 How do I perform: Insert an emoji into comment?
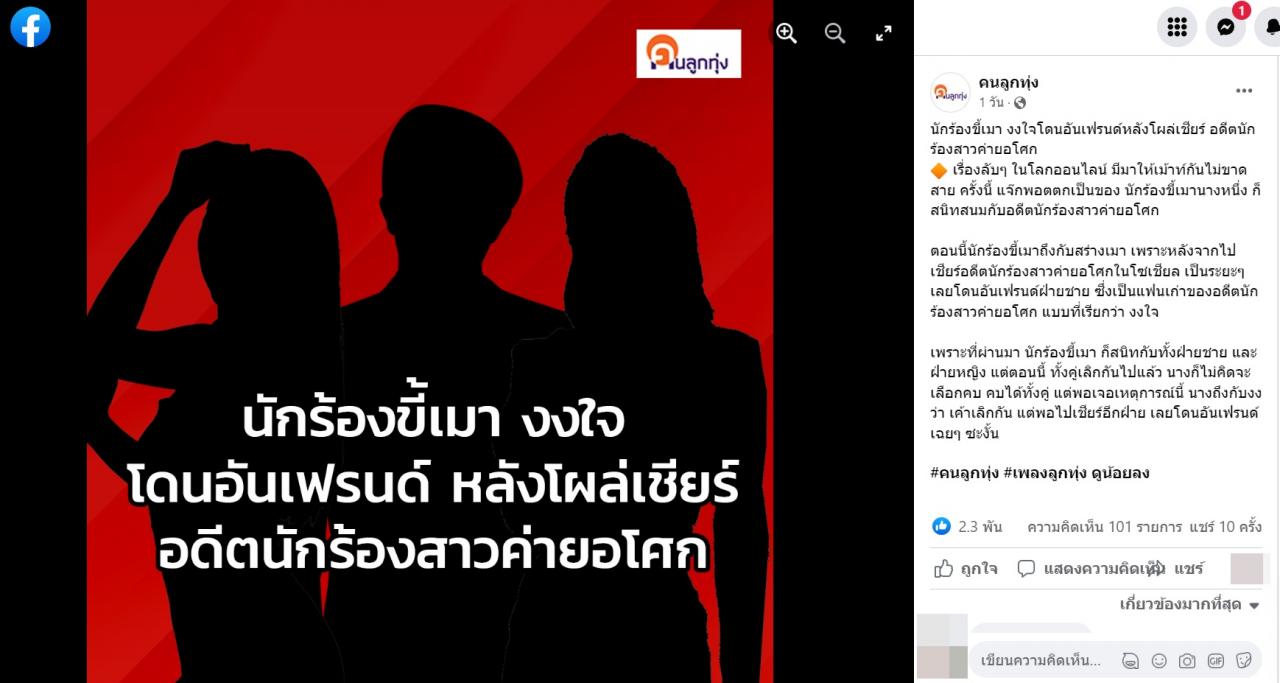coord(1159,660)
